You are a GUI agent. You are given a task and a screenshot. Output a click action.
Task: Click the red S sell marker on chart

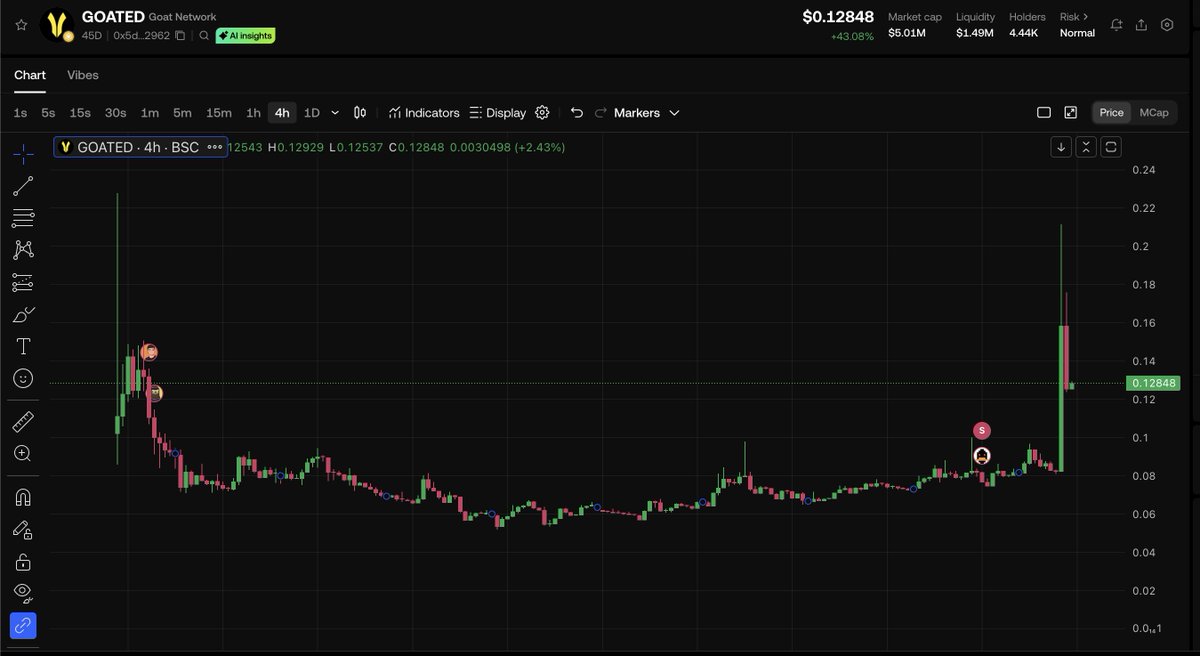point(981,430)
